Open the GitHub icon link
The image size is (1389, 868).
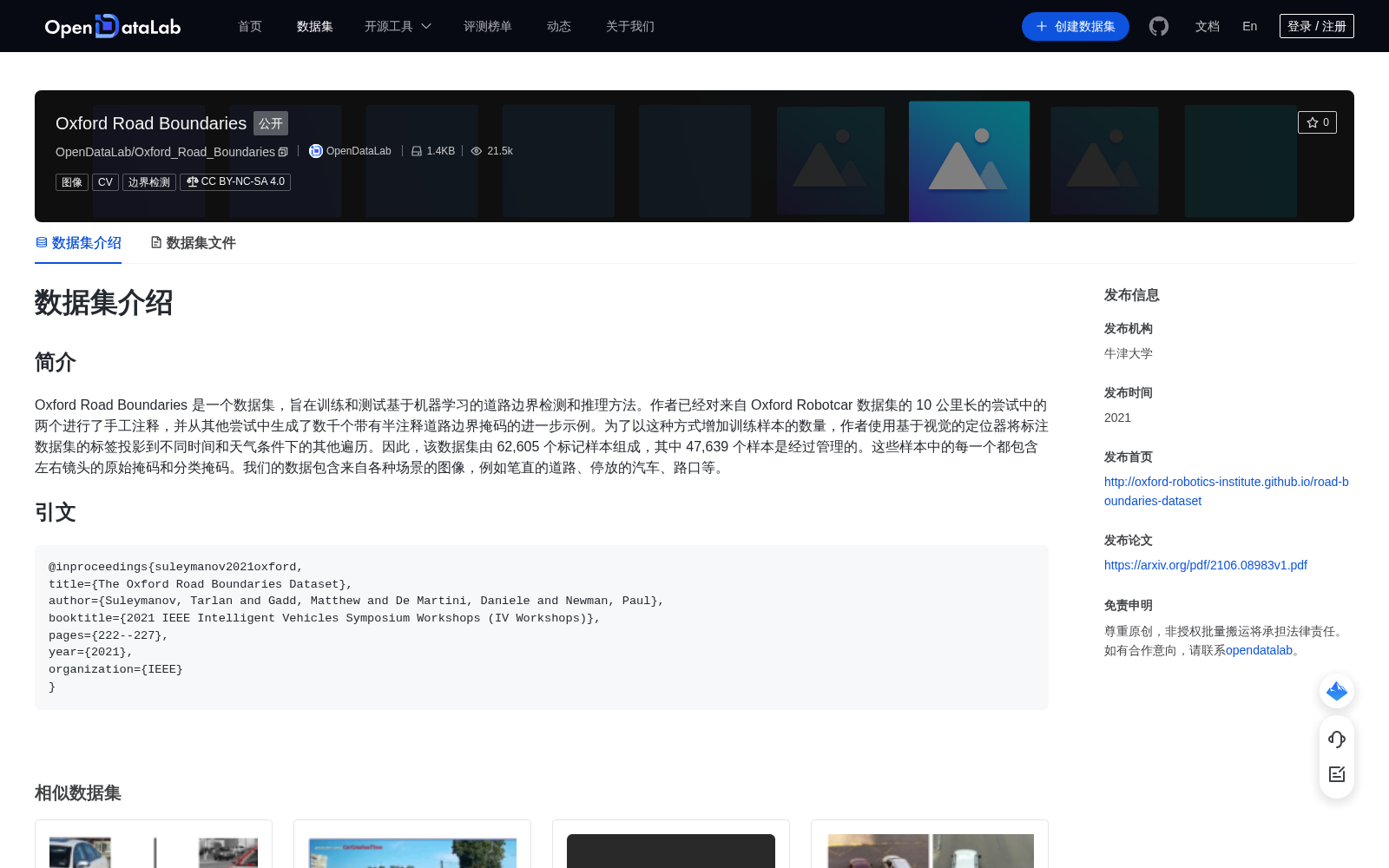(x=1159, y=26)
